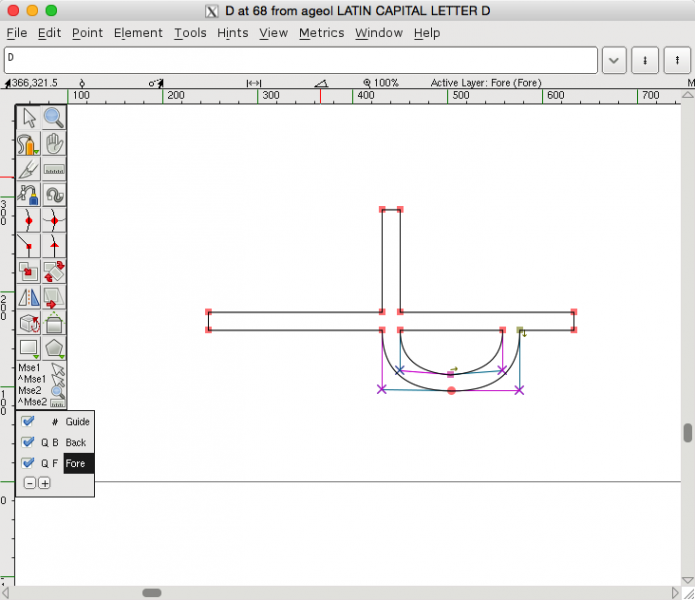Select the Magnify zoom tool
Image resolution: width=695 pixels, height=600 pixels.
pyautogui.click(x=54, y=119)
